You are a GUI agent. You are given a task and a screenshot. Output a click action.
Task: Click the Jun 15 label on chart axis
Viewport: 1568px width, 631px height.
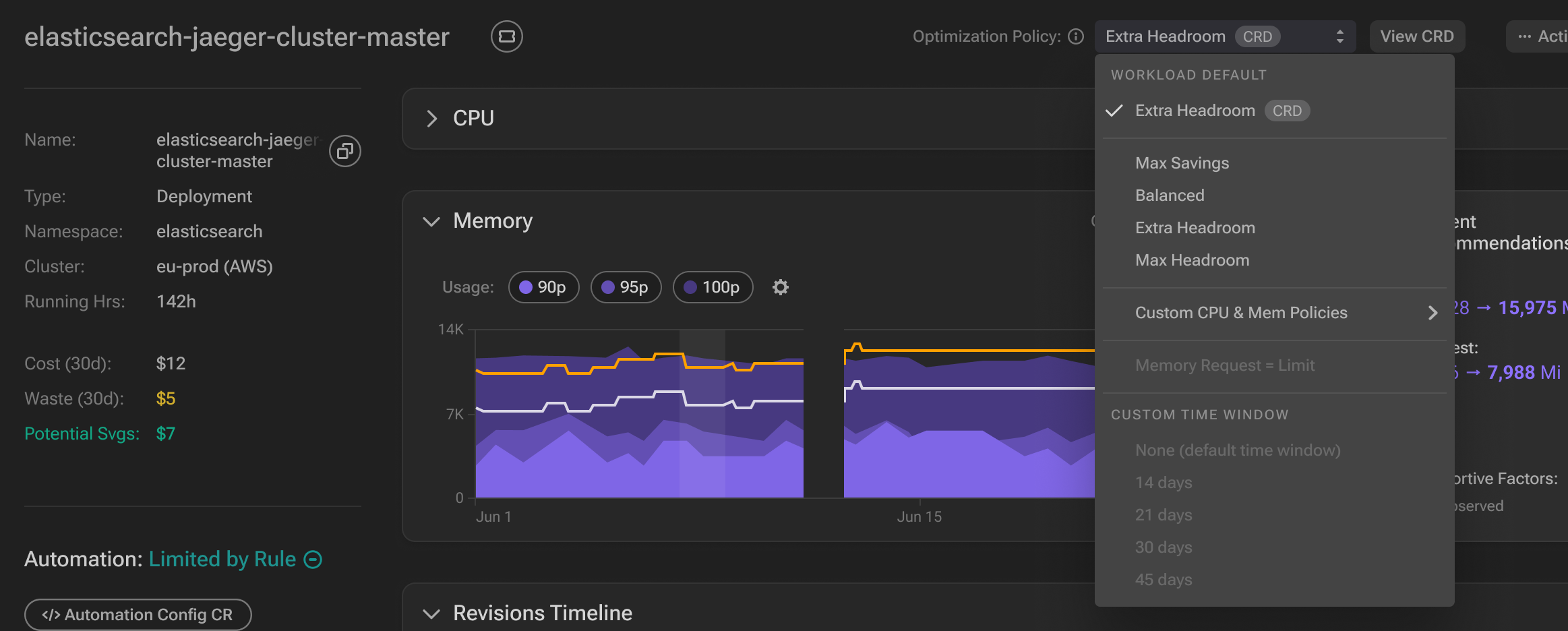coord(919,517)
